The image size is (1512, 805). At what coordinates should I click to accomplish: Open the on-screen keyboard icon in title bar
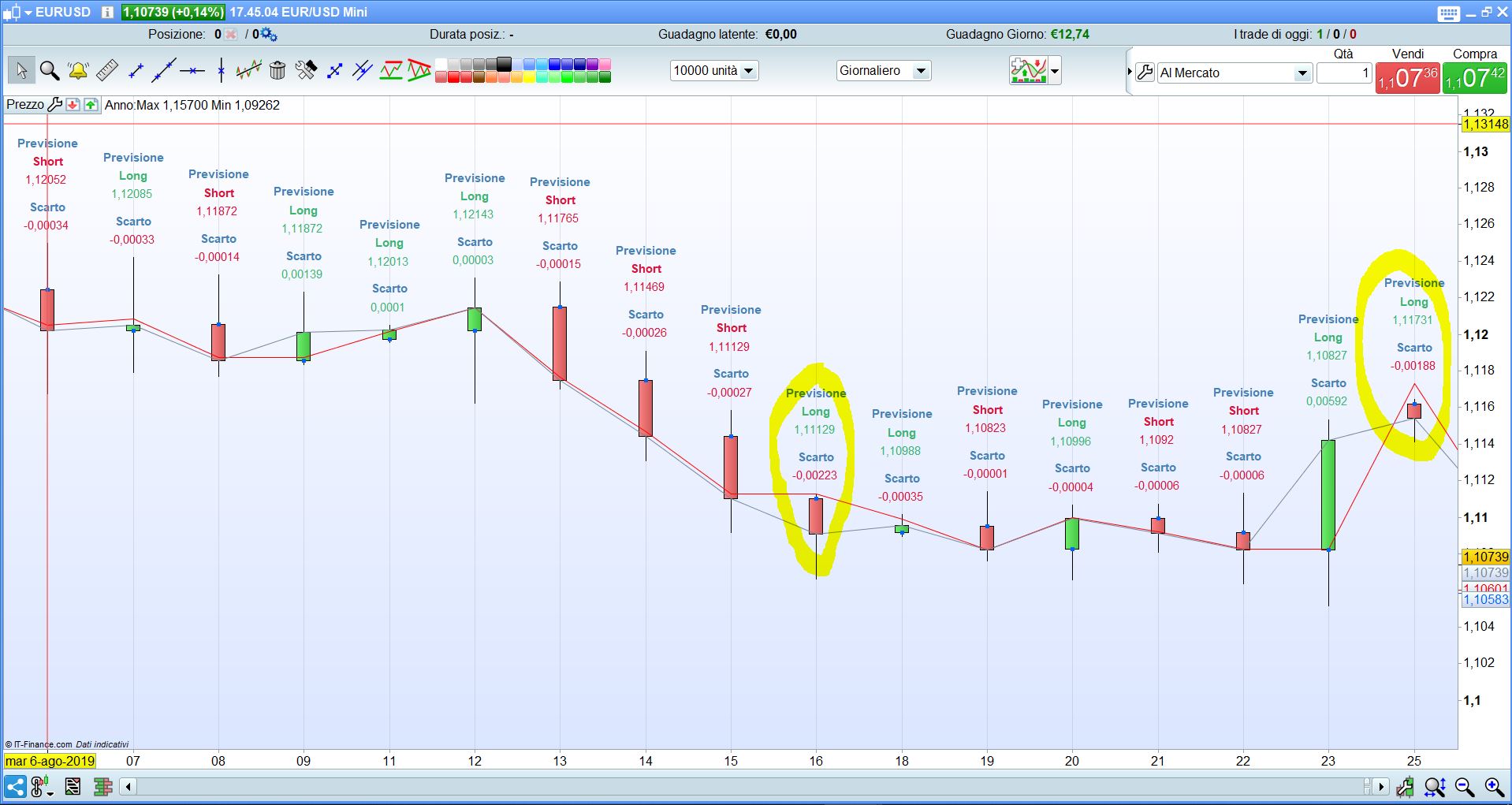click(x=1448, y=13)
